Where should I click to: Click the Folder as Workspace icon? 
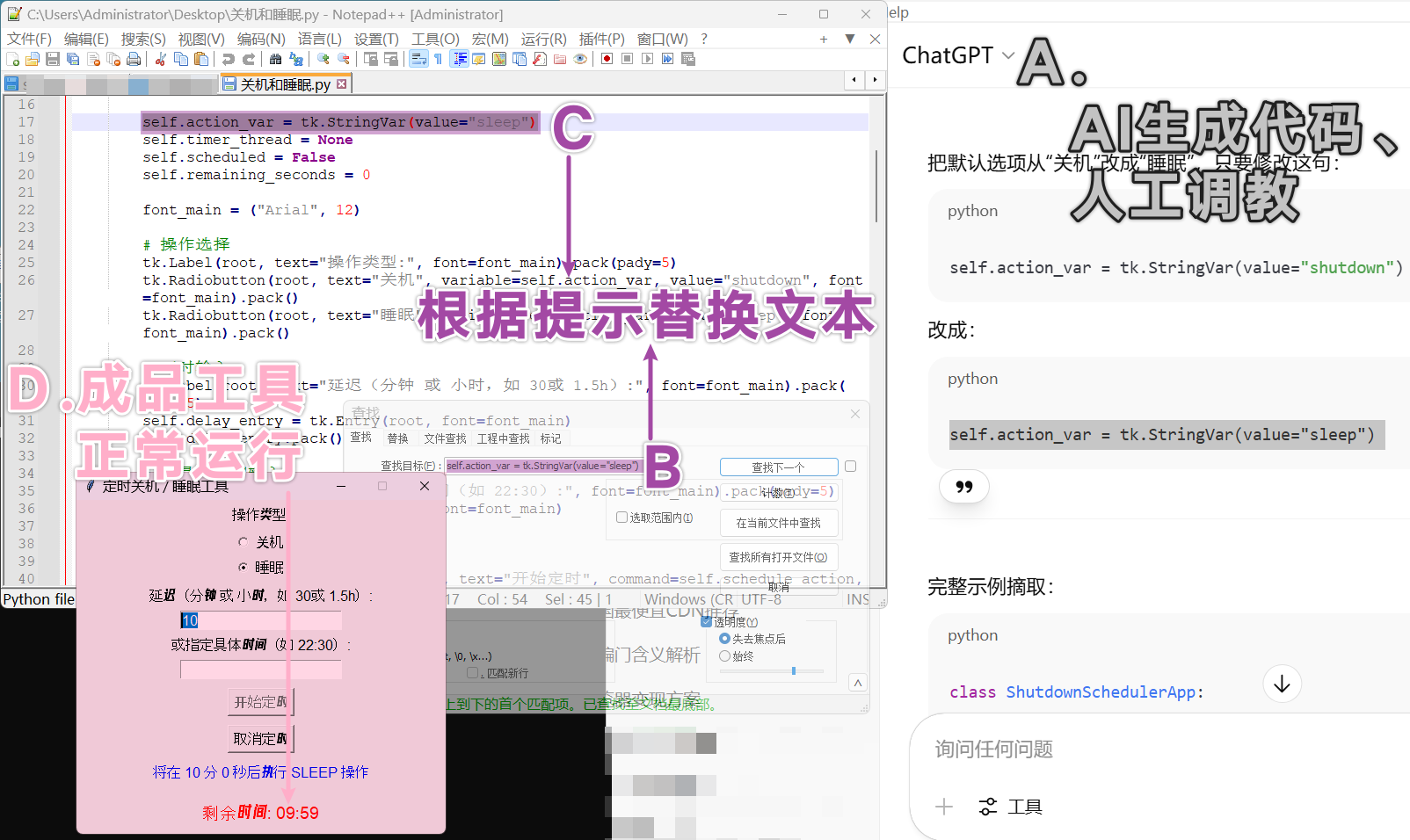pyautogui.click(x=560, y=59)
